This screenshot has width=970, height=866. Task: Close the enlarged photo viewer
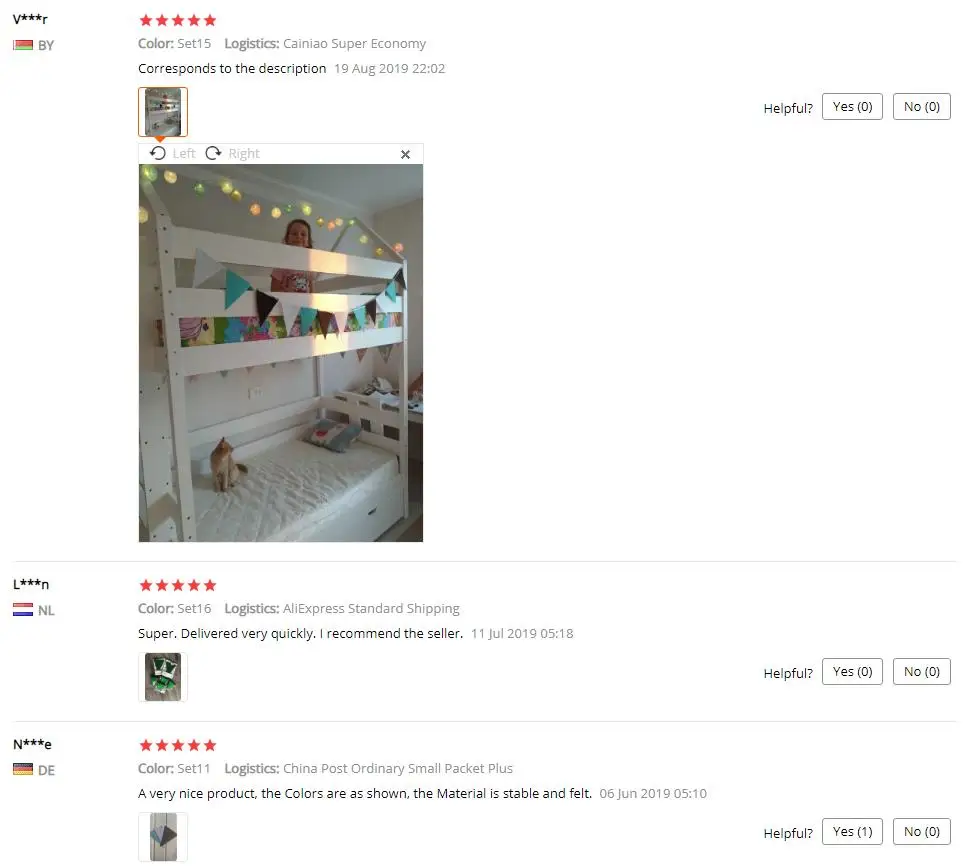click(x=405, y=154)
